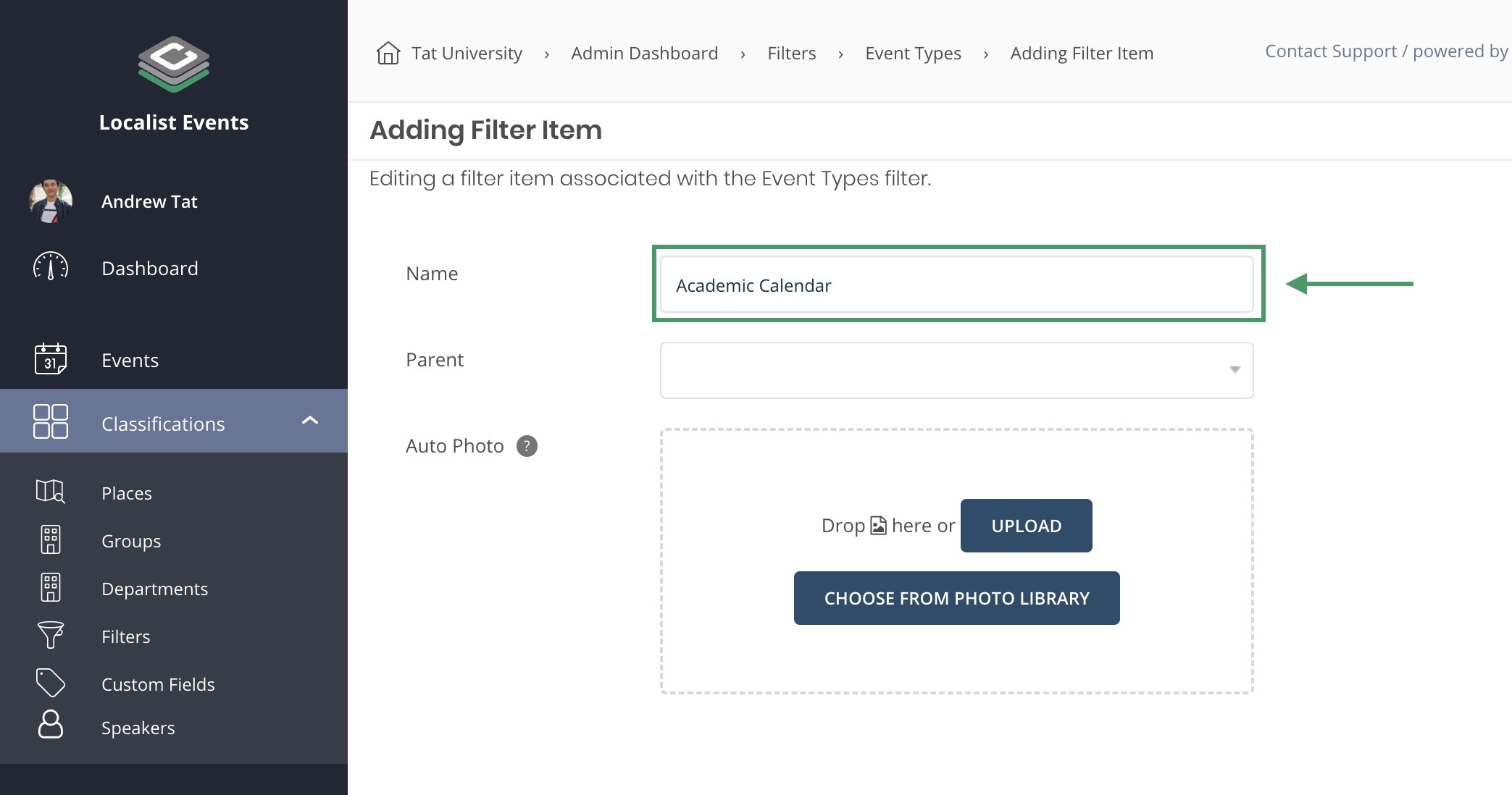Screen dimensions: 1512x795
Task: Select the Places map icon
Action: (51, 492)
